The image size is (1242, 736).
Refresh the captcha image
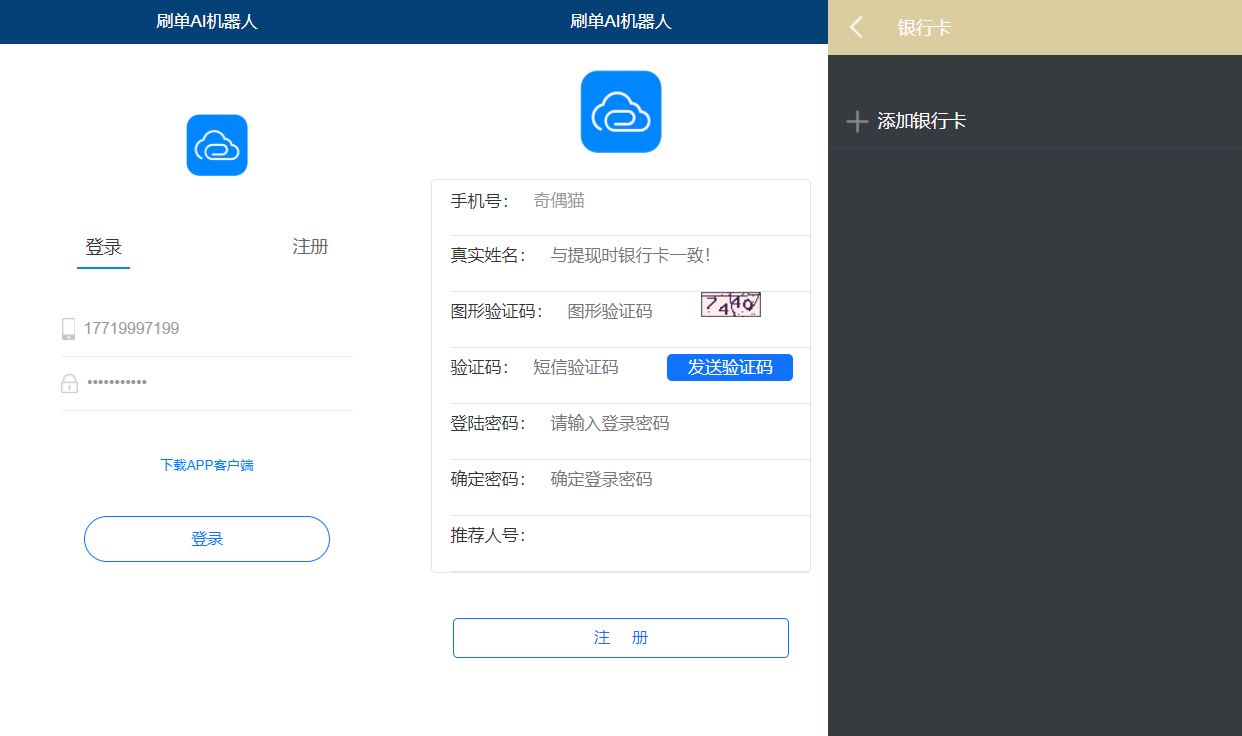pyautogui.click(x=731, y=304)
